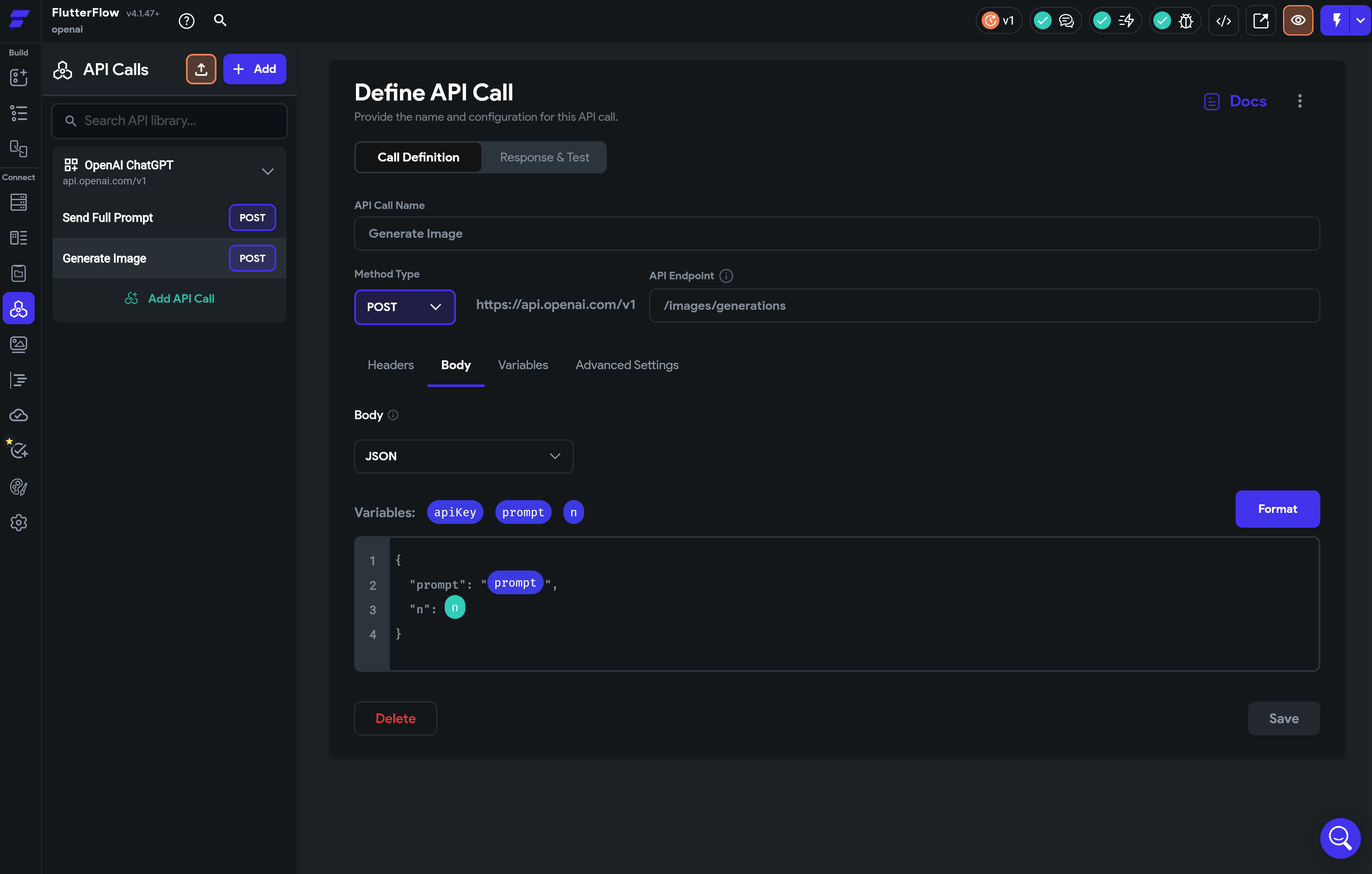Click the prompt chip inside the JSON editor
Image resolution: width=1372 pixels, height=874 pixels.
click(x=515, y=583)
